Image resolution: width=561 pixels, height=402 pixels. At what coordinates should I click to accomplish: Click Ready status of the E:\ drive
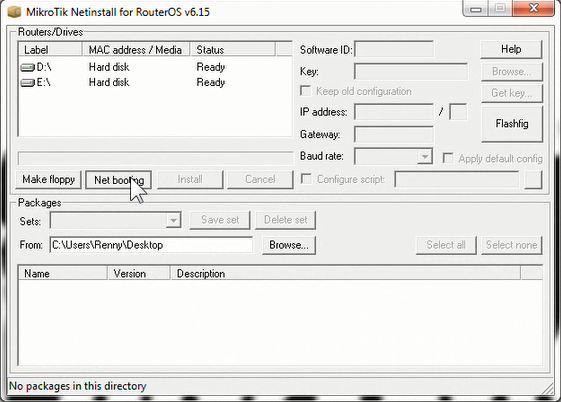tap(211, 83)
